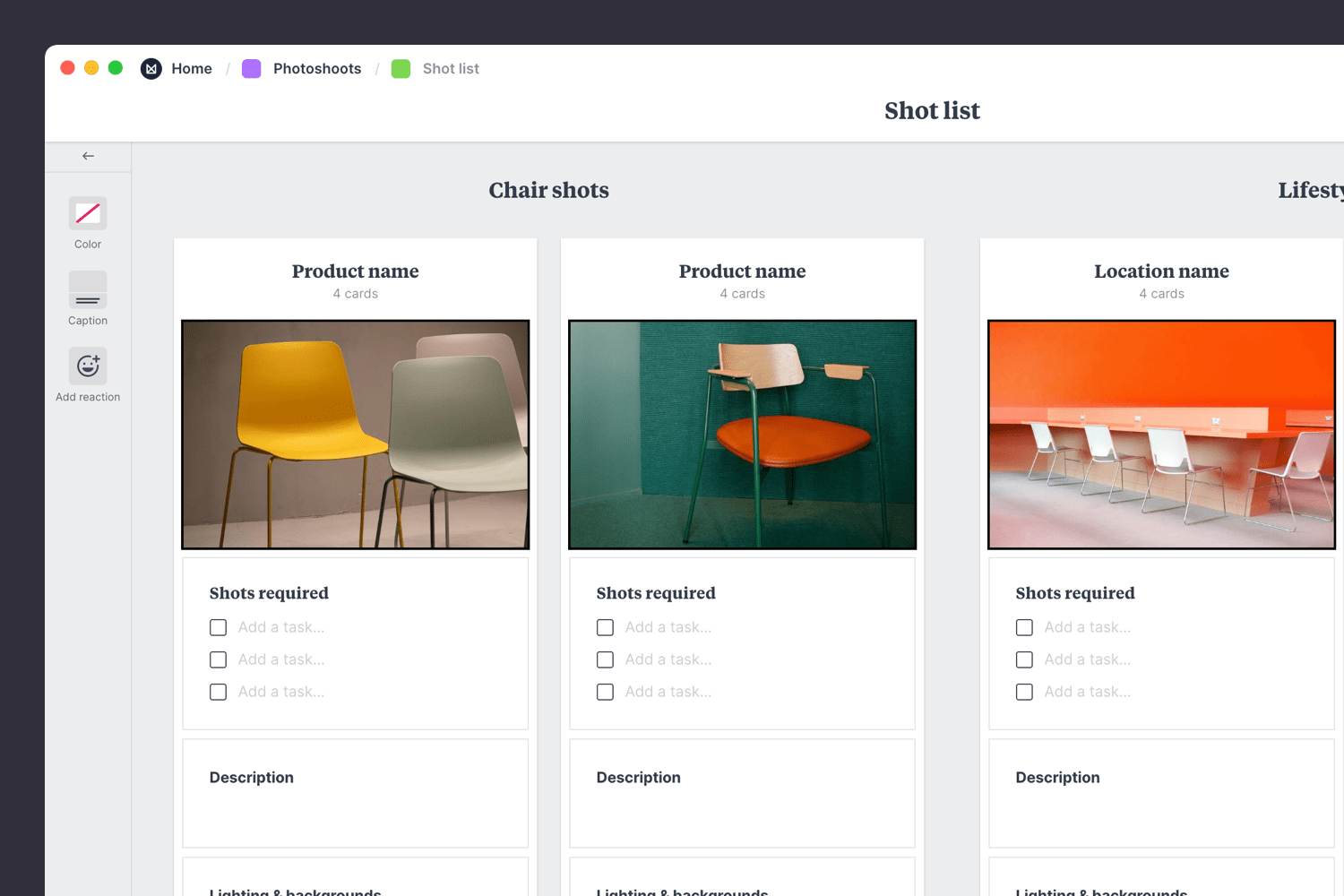Click the Chair shots column heading

point(548,190)
